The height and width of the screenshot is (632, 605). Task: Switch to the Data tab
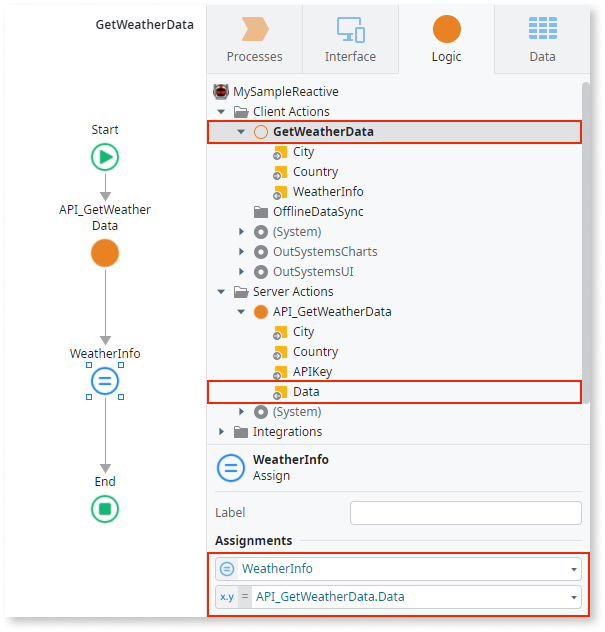543,40
